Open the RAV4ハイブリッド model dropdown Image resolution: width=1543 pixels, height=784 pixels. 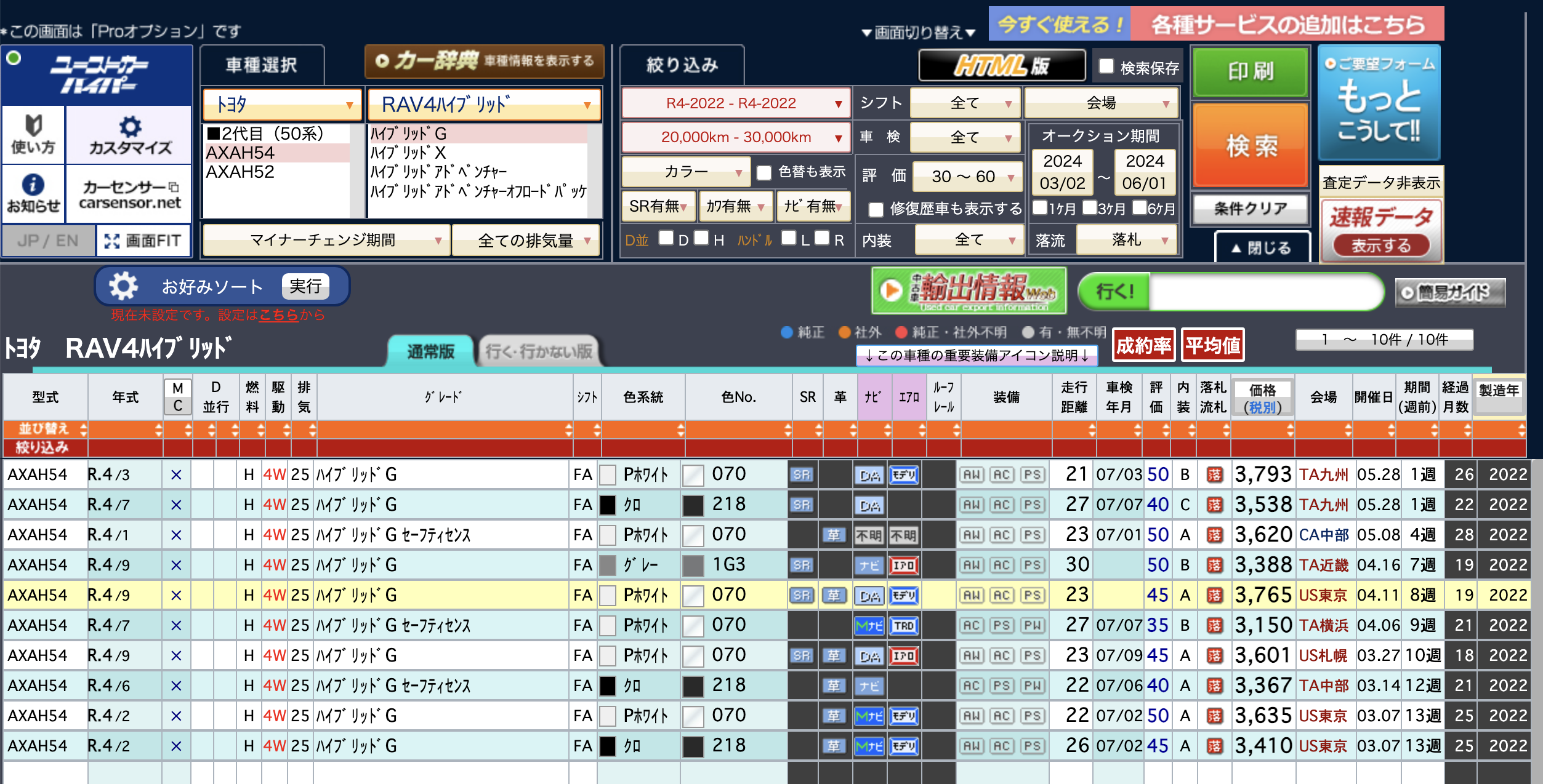(x=484, y=105)
